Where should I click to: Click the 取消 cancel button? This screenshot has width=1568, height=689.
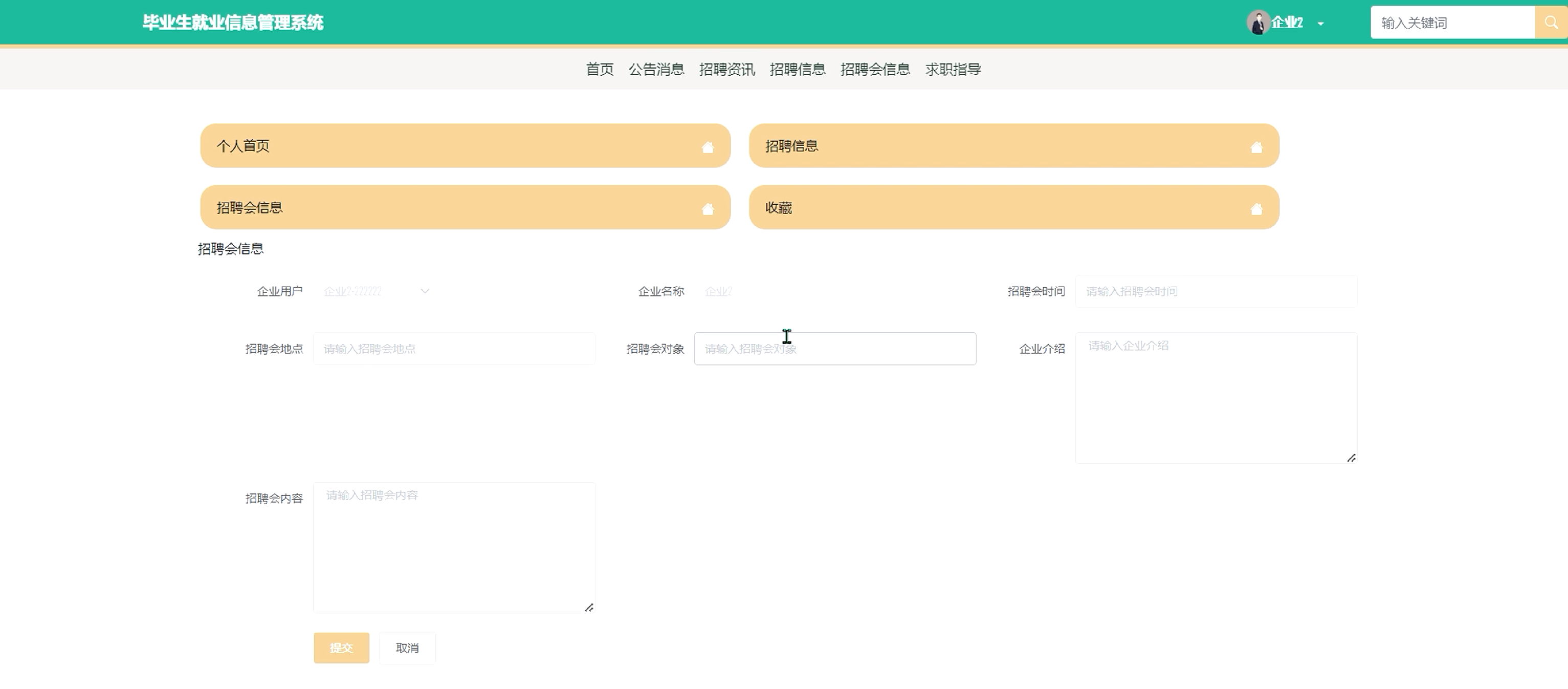pyautogui.click(x=407, y=648)
